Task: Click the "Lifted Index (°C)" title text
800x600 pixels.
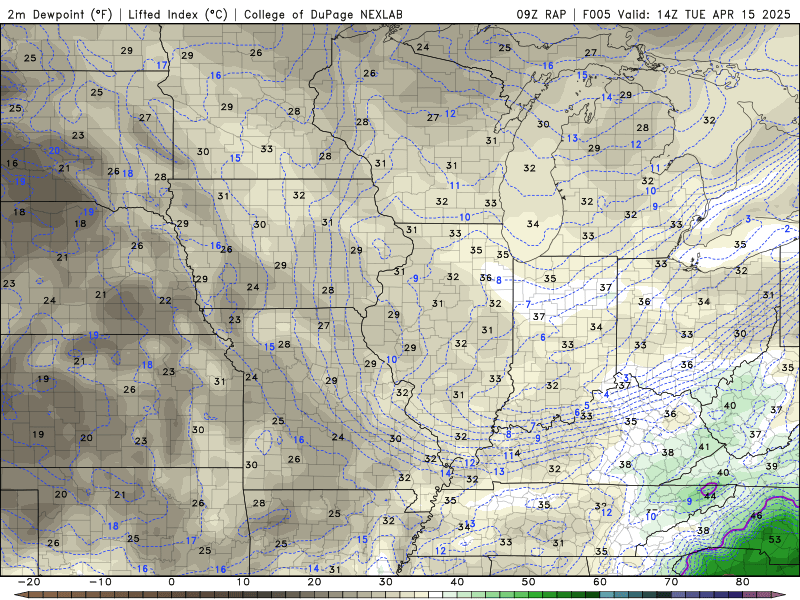Action: pos(178,14)
